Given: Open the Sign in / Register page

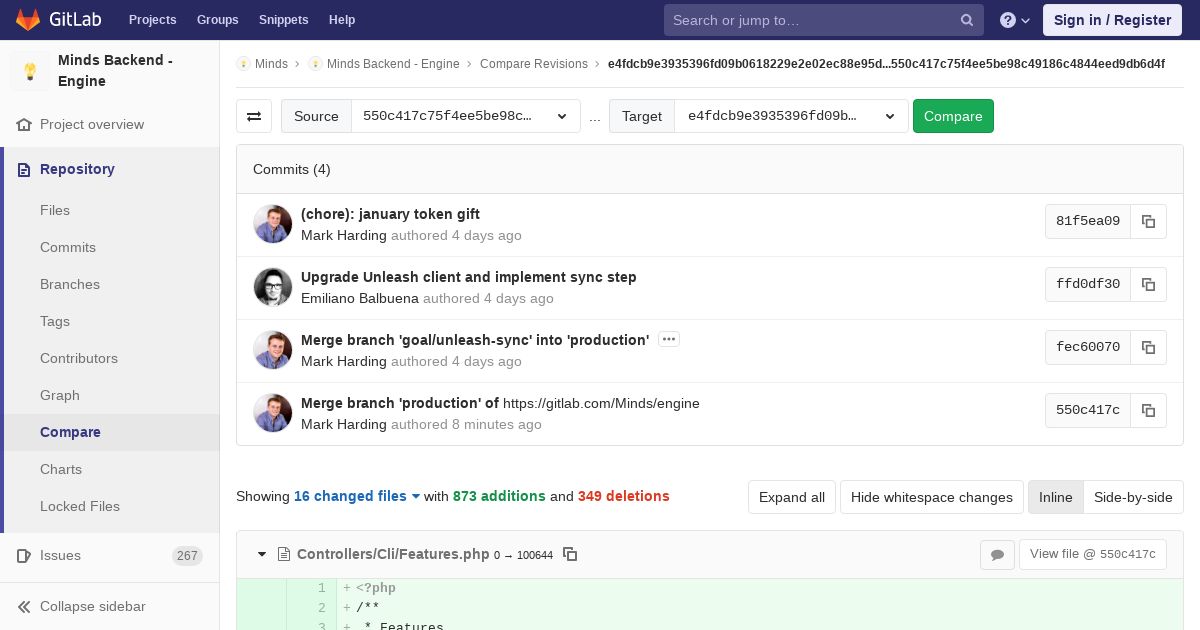Looking at the screenshot, I should 1112,20.
